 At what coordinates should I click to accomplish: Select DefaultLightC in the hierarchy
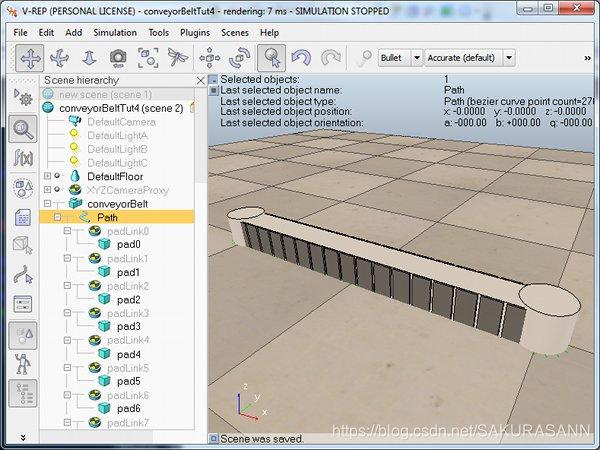(117, 163)
